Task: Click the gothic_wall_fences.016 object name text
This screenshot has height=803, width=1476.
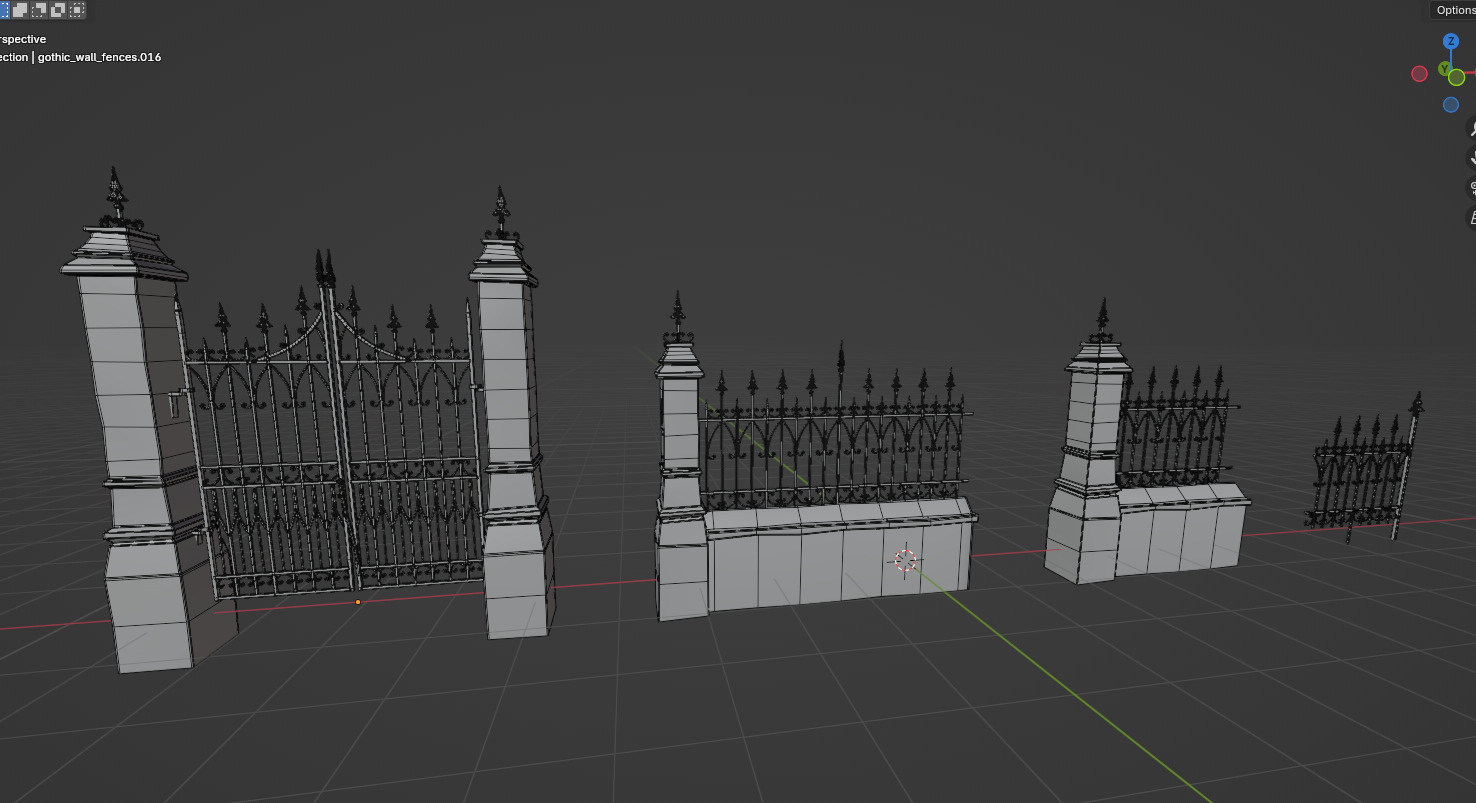Action: coord(99,57)
